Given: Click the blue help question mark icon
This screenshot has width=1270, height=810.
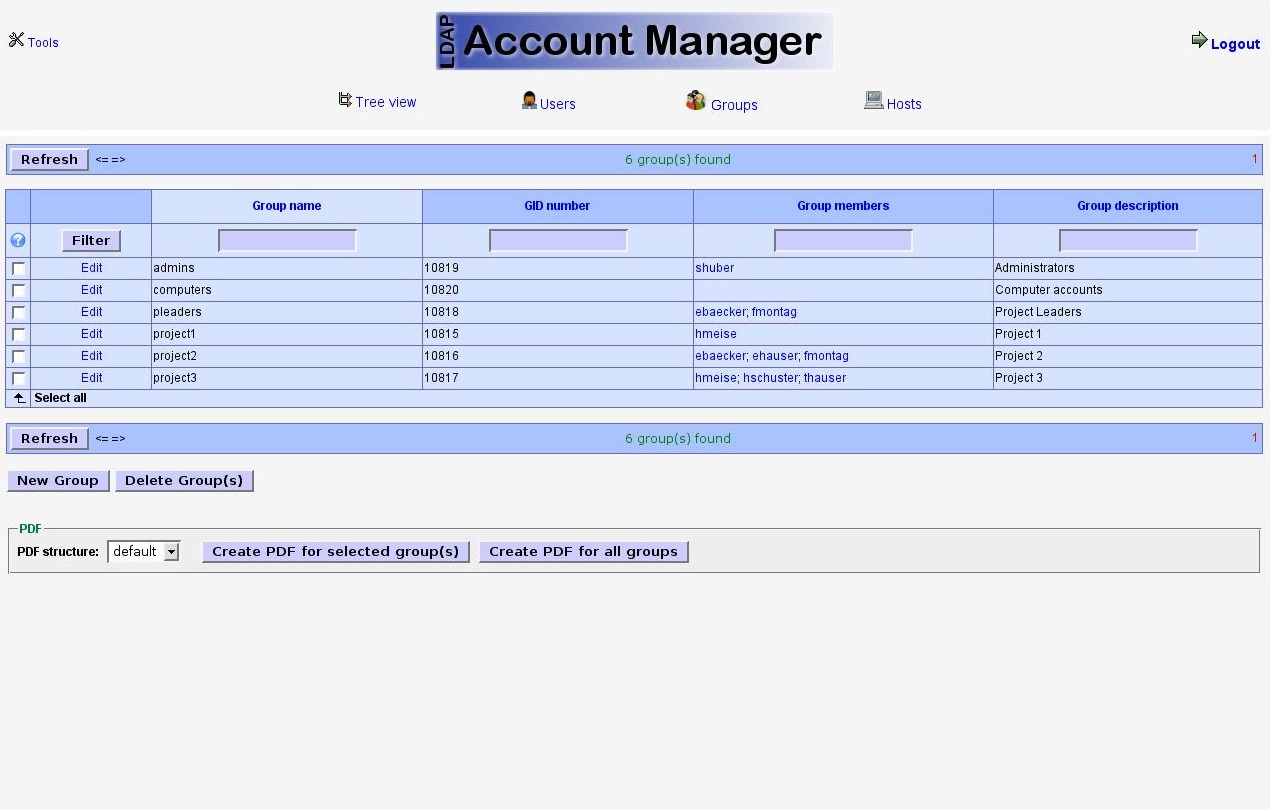Looking at the screenshot, I should pos(18,240).
